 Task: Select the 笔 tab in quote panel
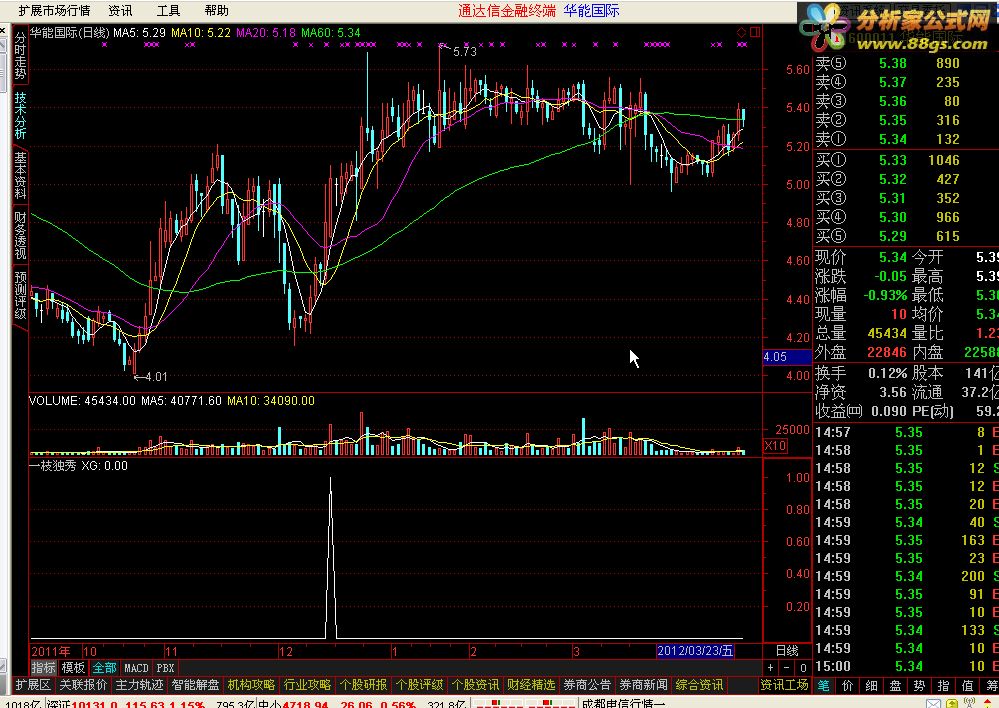pos(824,686)
